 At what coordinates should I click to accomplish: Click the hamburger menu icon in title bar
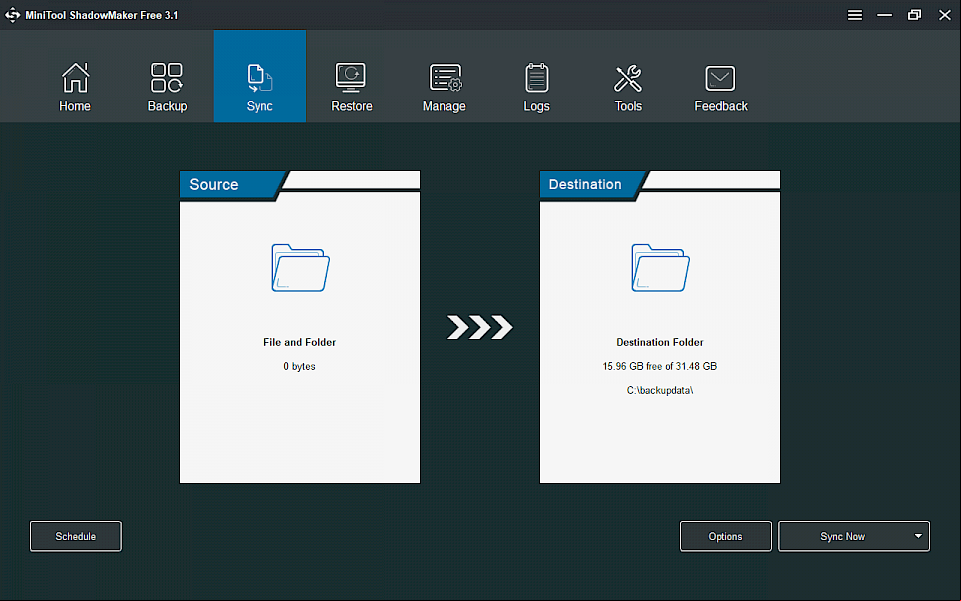click(855, 15)
